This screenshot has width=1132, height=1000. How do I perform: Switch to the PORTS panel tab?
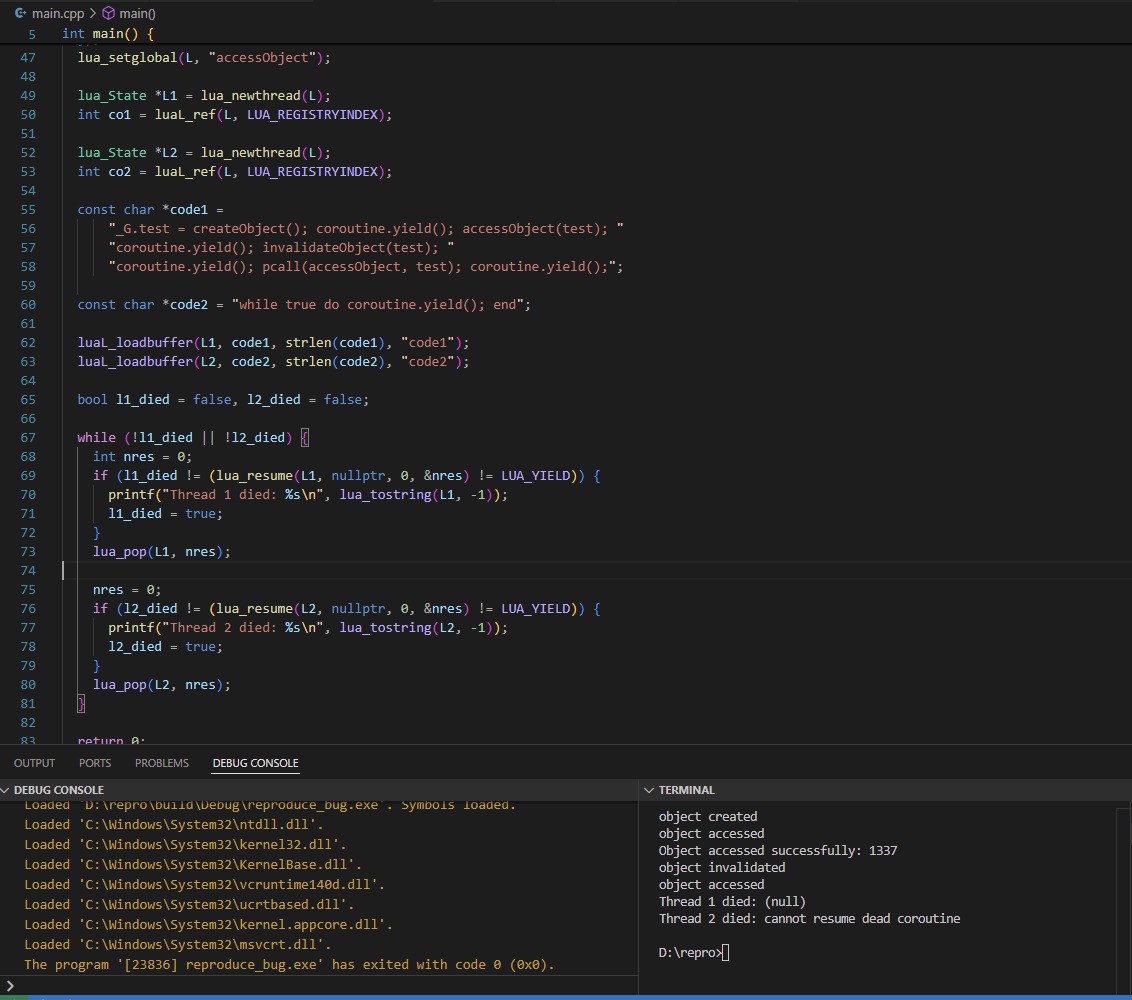coord(95,763)
